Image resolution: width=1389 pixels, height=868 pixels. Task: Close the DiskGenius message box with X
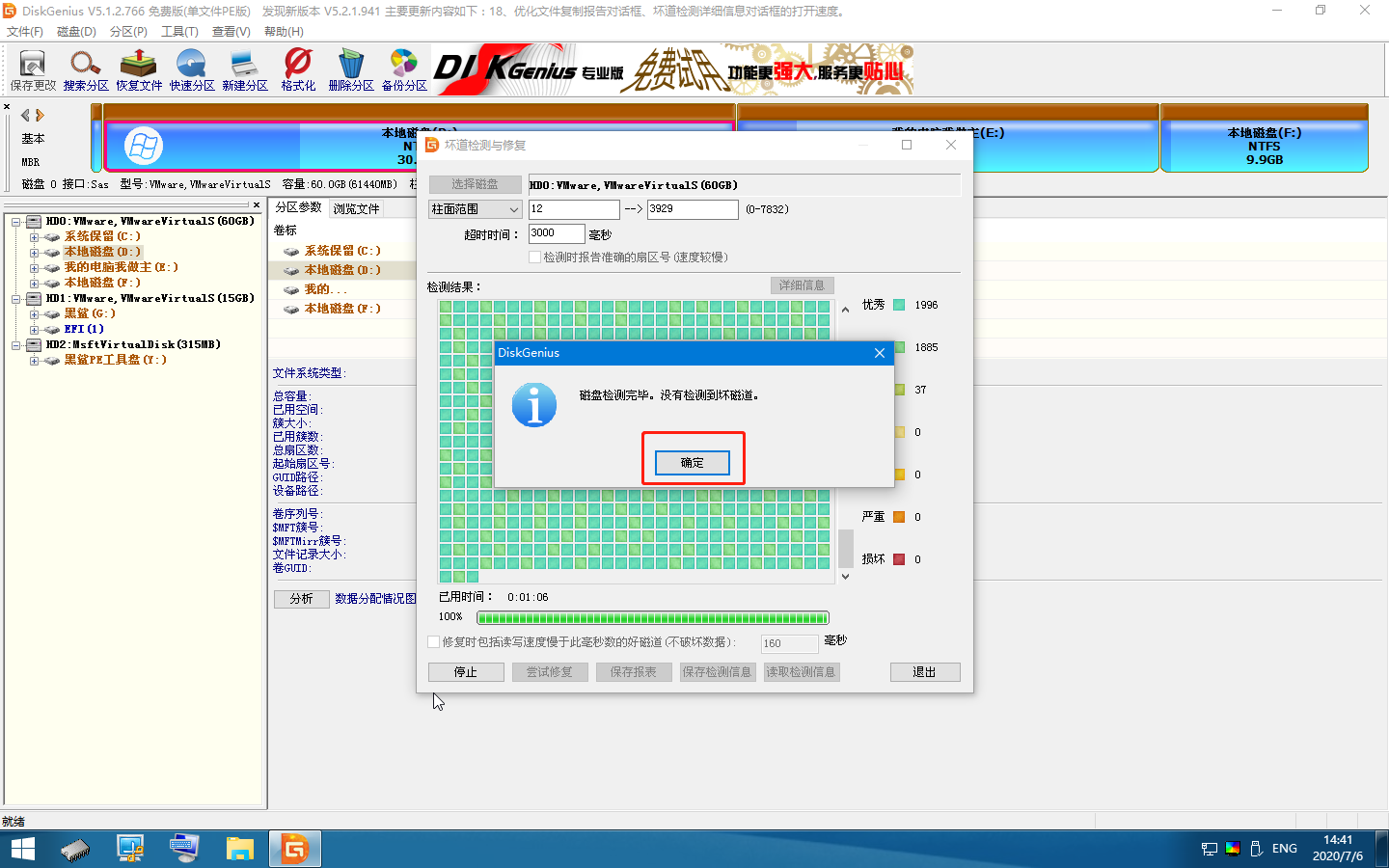click(880, 353)
